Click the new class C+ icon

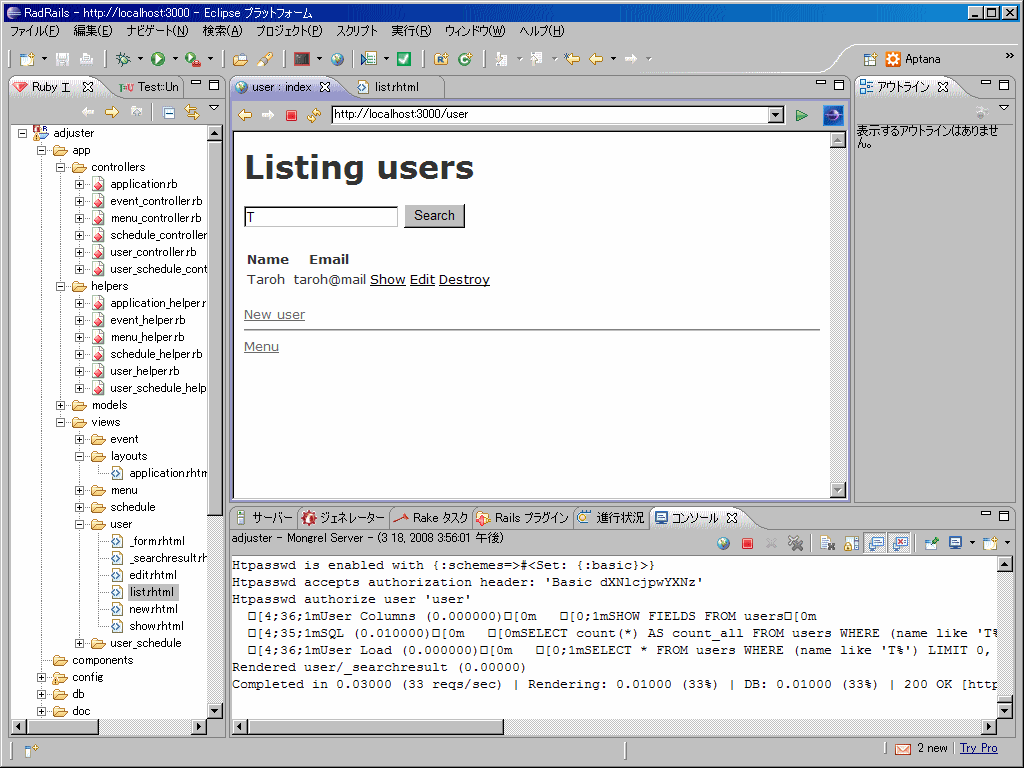(x=465, y=59)
